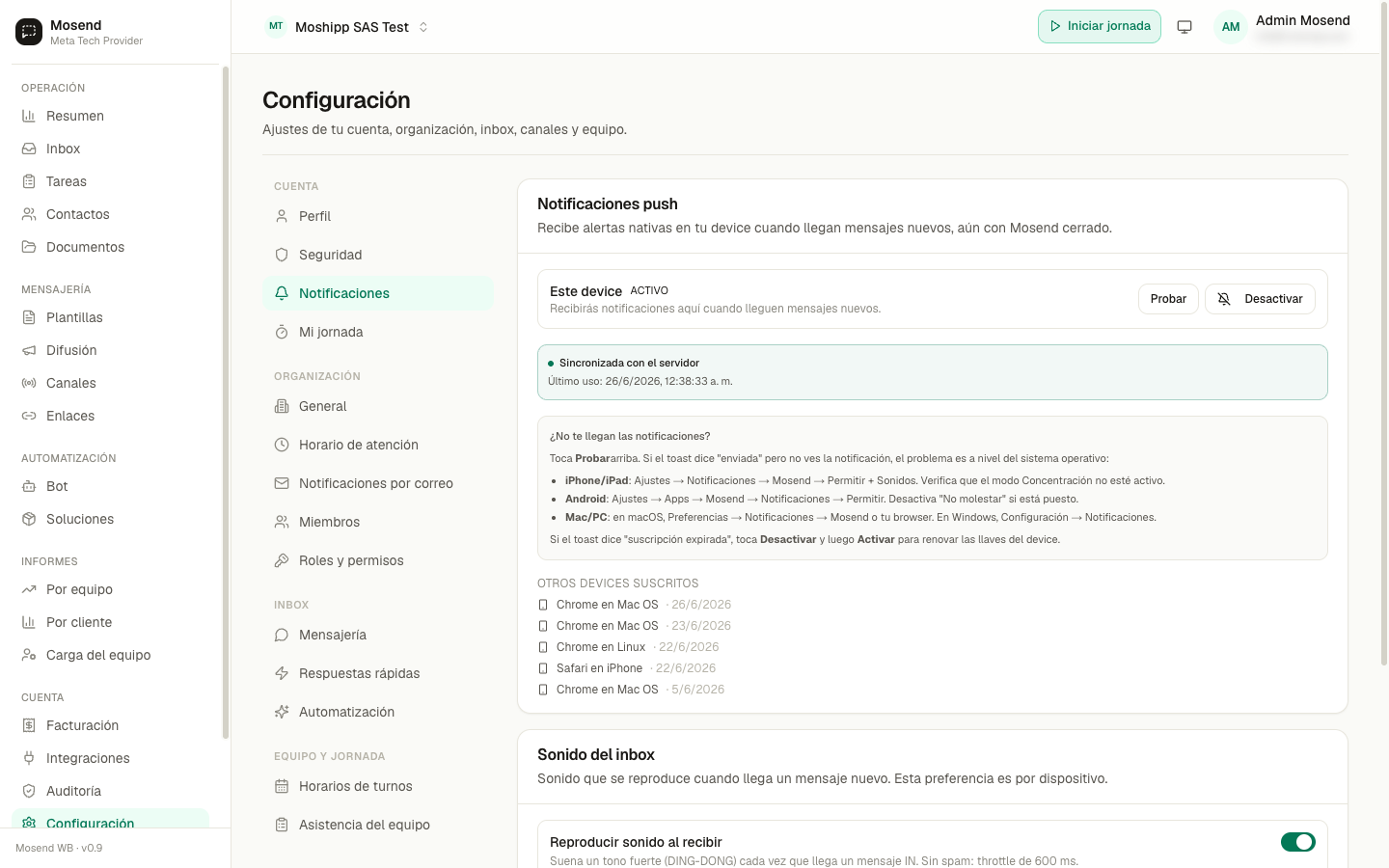
Task: Click the Soluciones cube icon
Action: [29, 519]
